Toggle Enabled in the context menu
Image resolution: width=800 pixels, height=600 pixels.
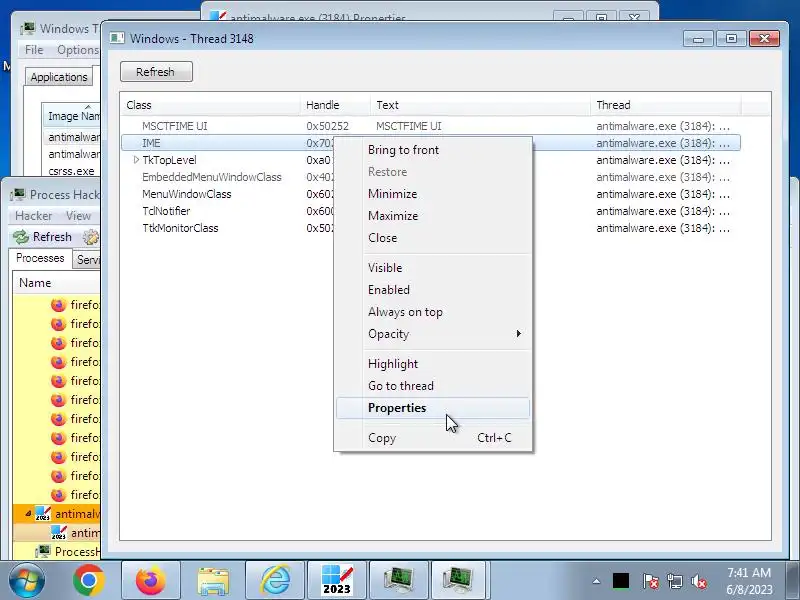tap(433, 290)
